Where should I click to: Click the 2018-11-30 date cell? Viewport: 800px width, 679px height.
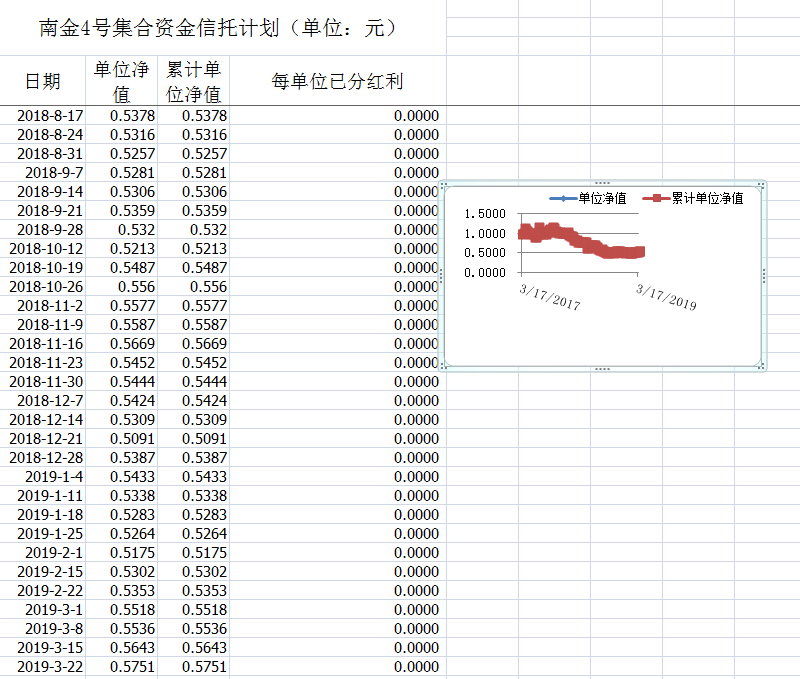43,382
